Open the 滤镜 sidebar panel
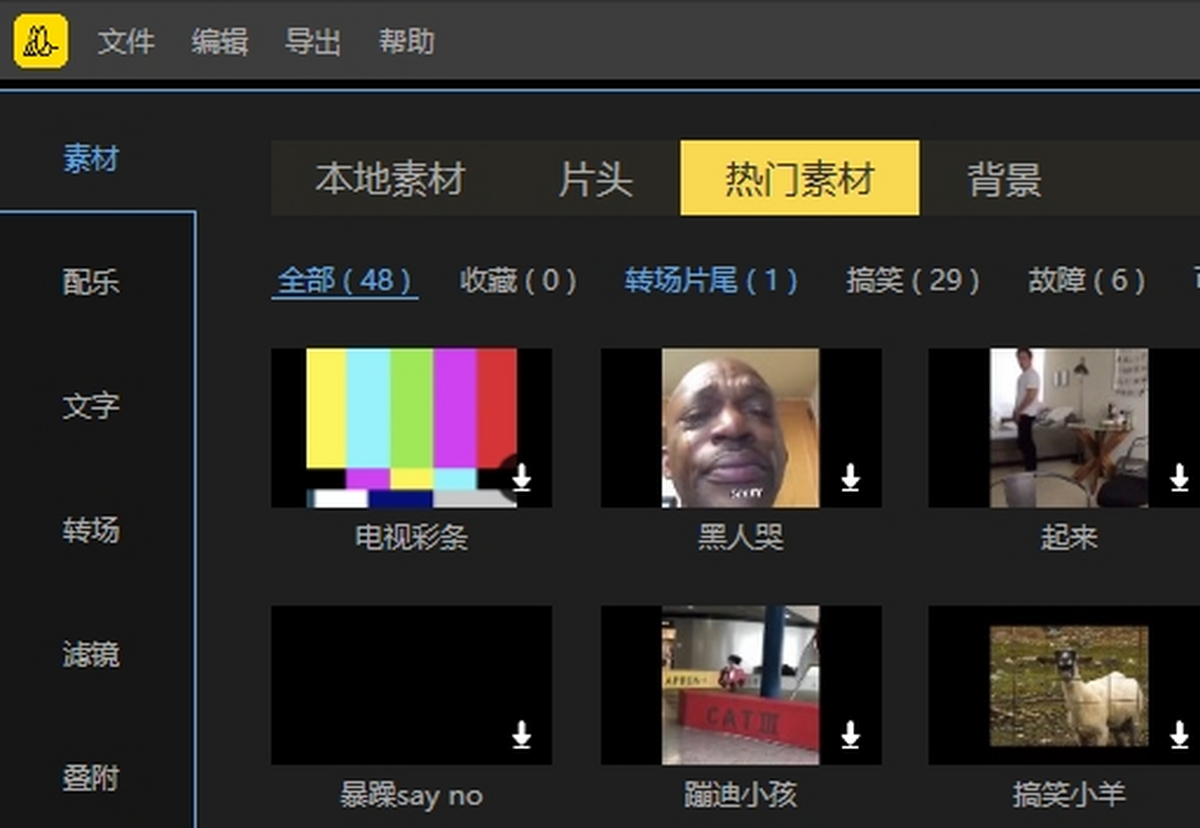 [91, 655]
